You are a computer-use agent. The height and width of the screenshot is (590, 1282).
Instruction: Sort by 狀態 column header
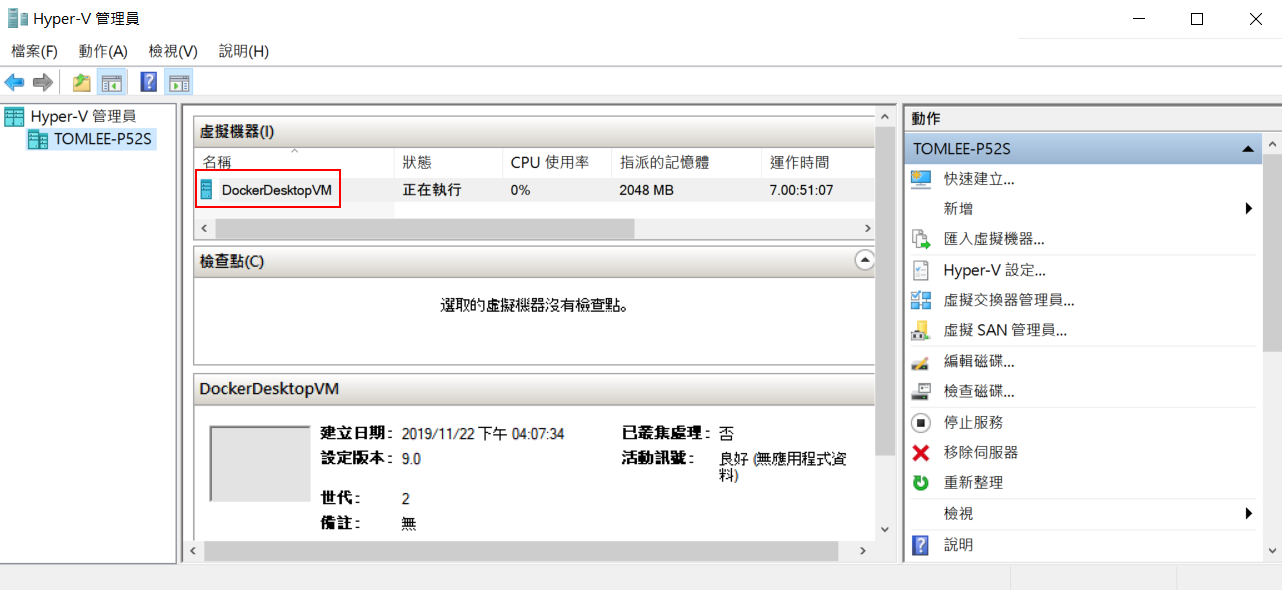pyautogui.click(x=448, y=162)
